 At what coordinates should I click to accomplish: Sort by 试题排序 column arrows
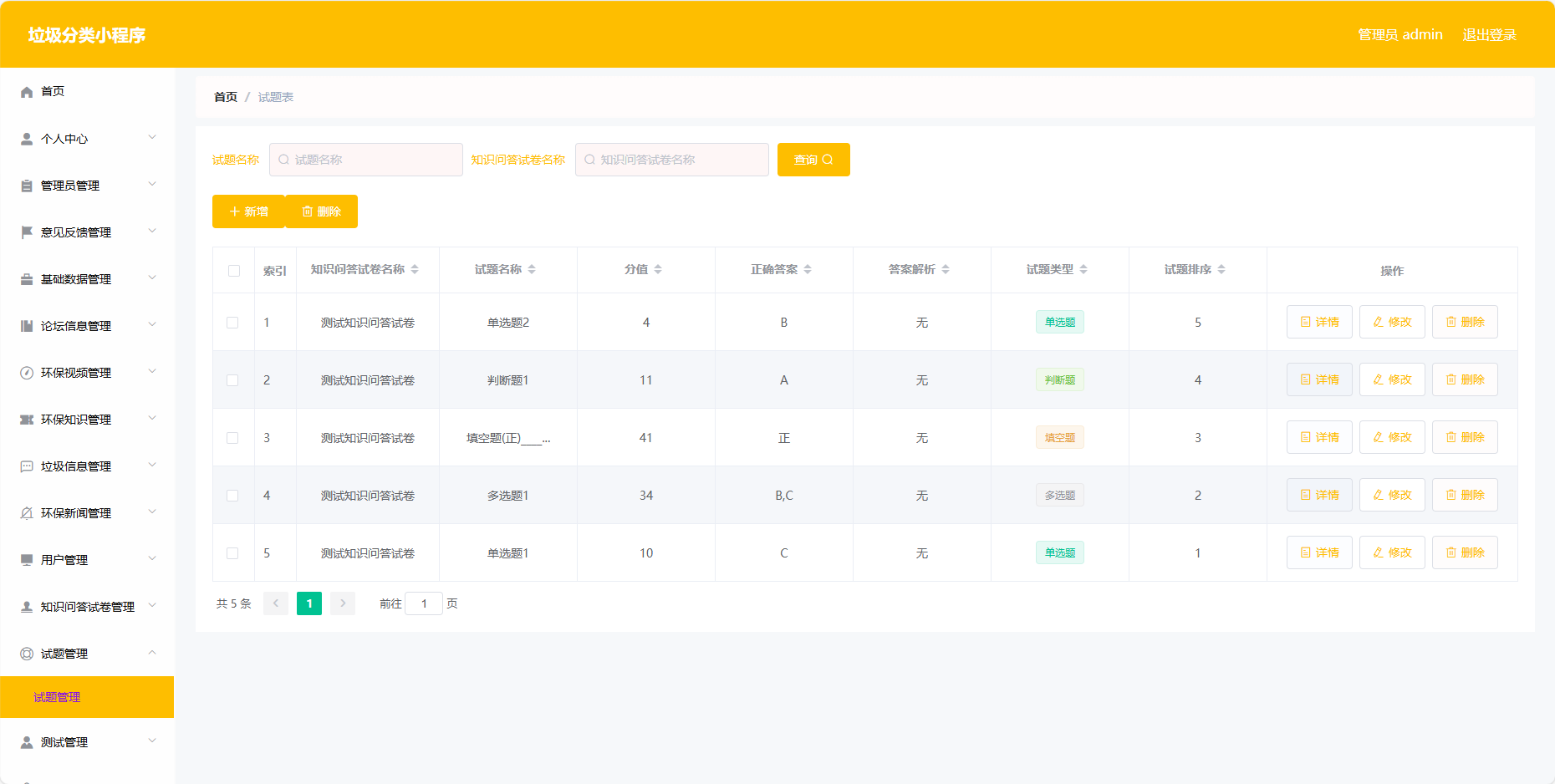point(1221,269)
